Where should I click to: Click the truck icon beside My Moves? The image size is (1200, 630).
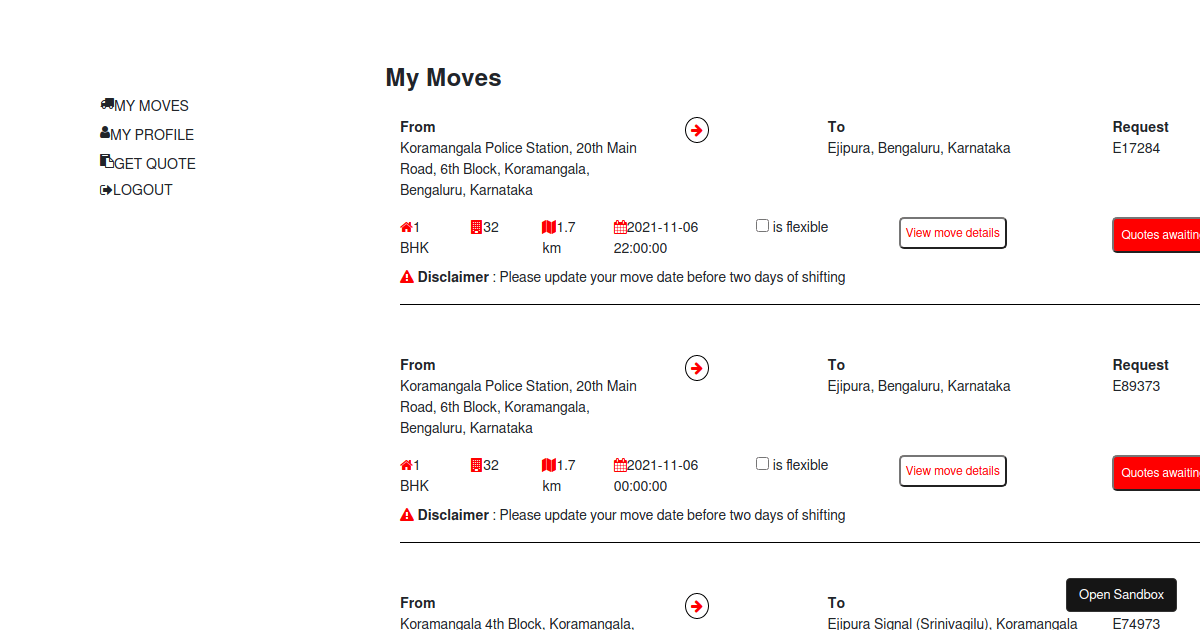[107, 104]
